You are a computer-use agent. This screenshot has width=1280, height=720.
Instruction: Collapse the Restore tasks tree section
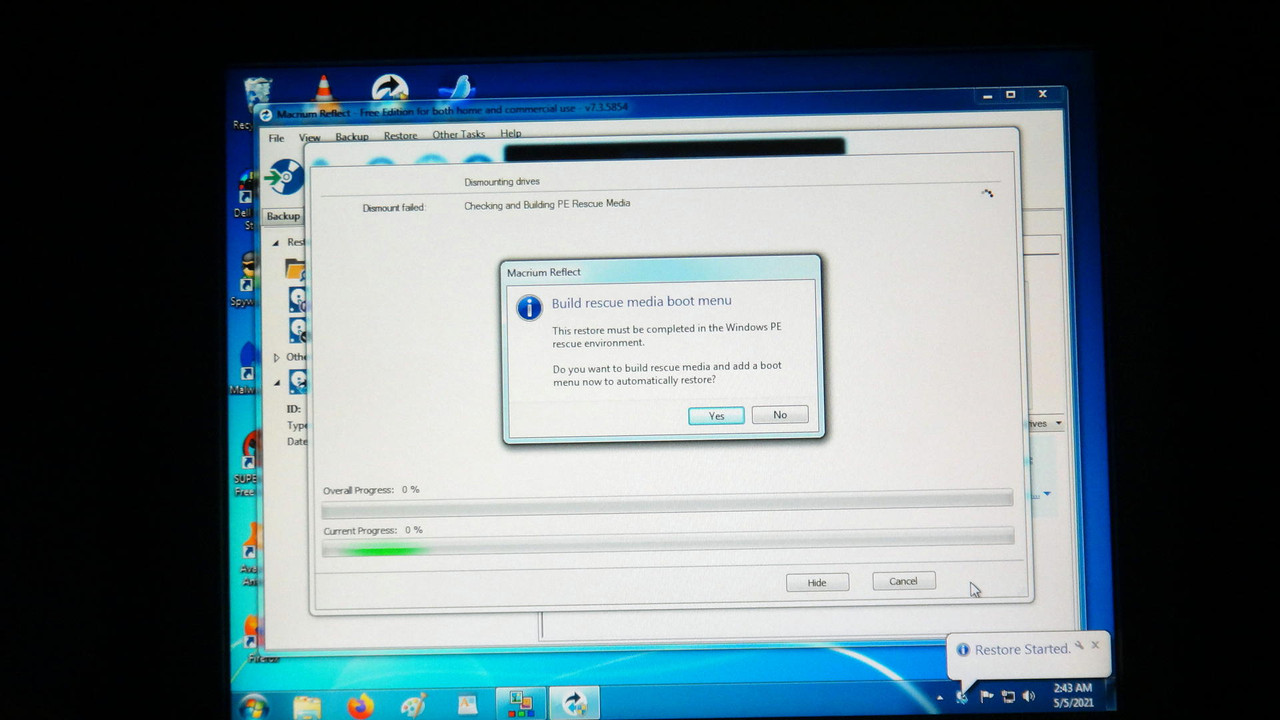pyautogui.click(x=277, y=243)
